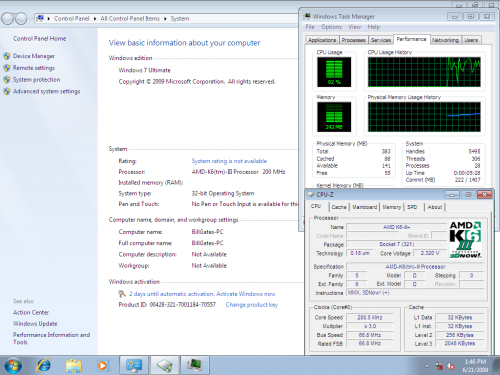Select the CPU tab in CPU-Z
Viewport: 500px width, 375px height.
point(316,206)
